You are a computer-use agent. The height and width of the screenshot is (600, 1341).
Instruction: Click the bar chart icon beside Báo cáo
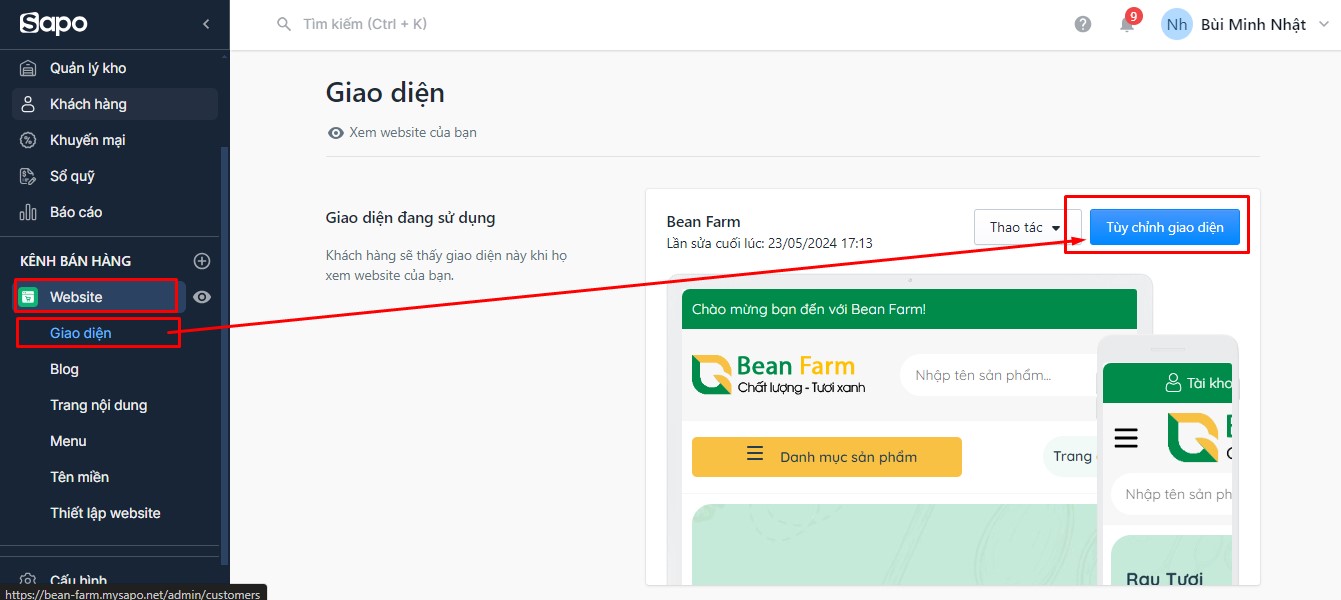[29, 212]
